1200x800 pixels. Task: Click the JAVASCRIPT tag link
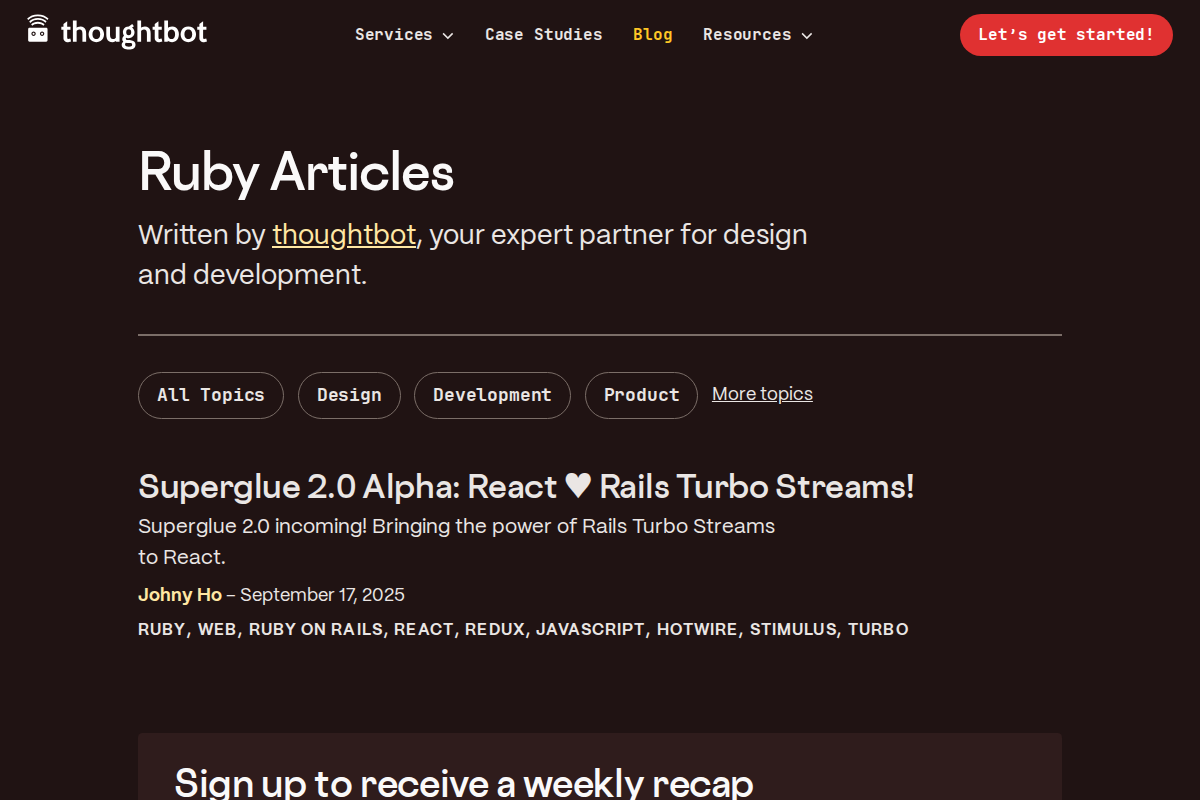tap(590, 629)
